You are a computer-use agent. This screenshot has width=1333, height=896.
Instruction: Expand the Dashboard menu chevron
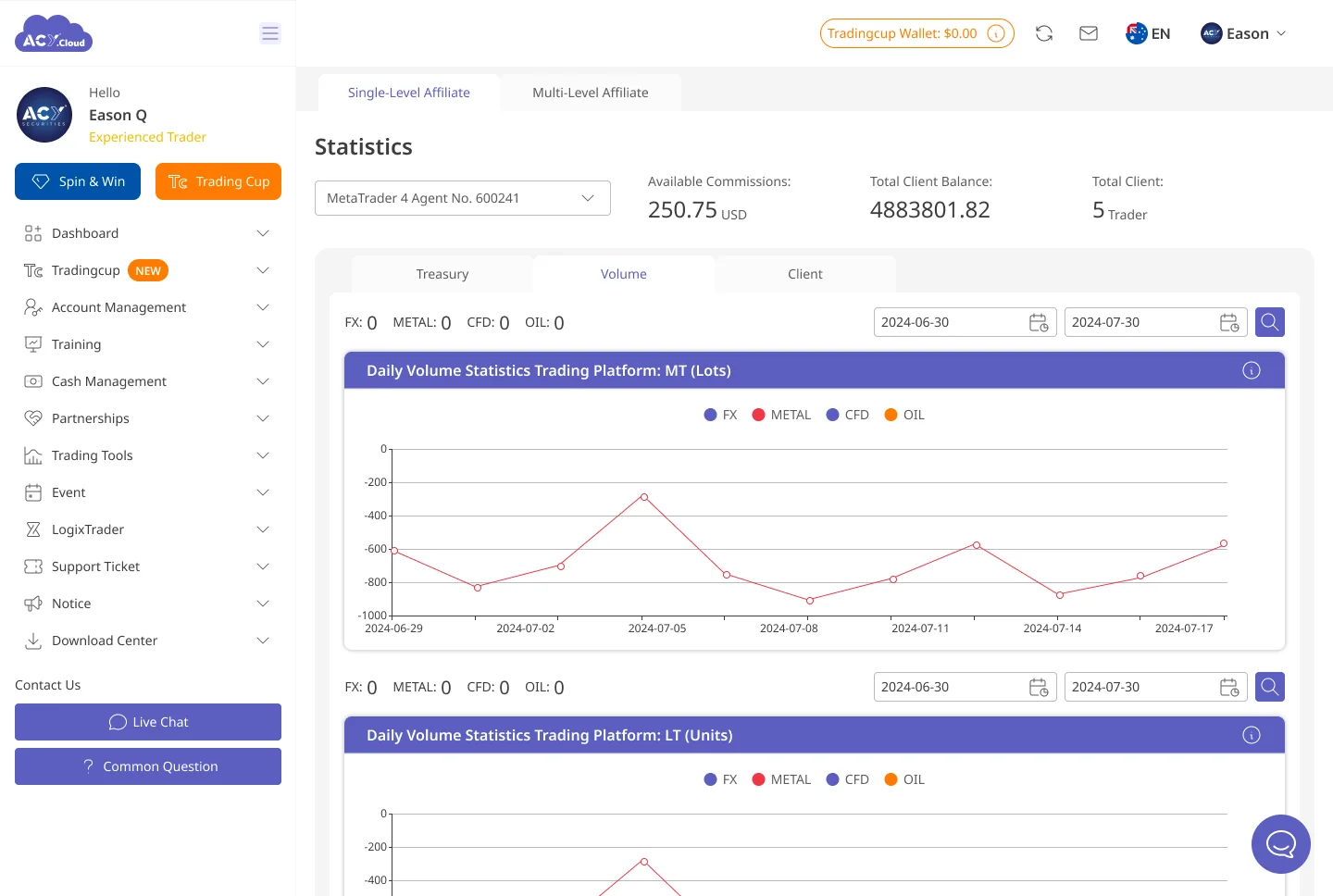tap(263, 233)
